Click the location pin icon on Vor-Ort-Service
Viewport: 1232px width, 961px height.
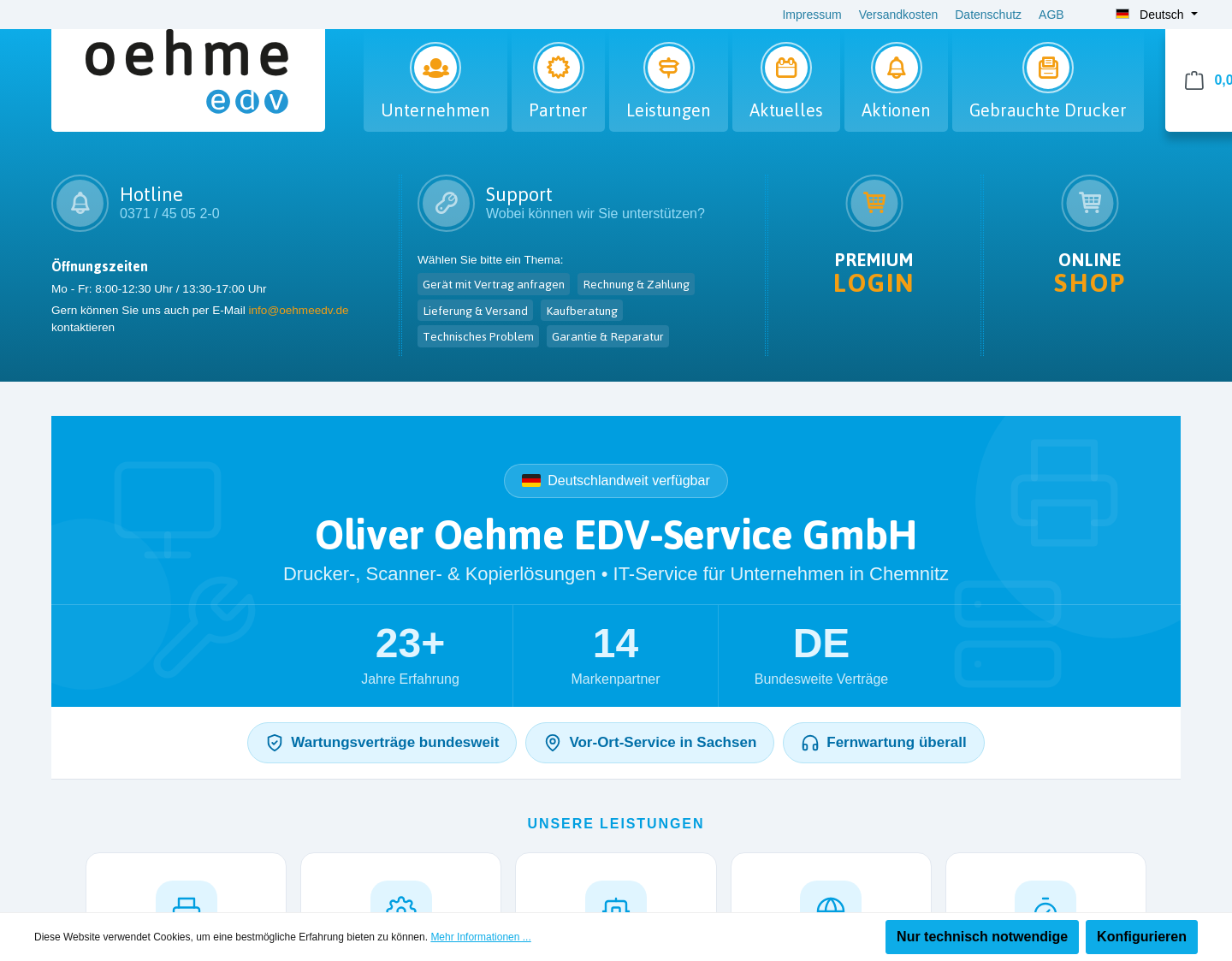(553, 743)
